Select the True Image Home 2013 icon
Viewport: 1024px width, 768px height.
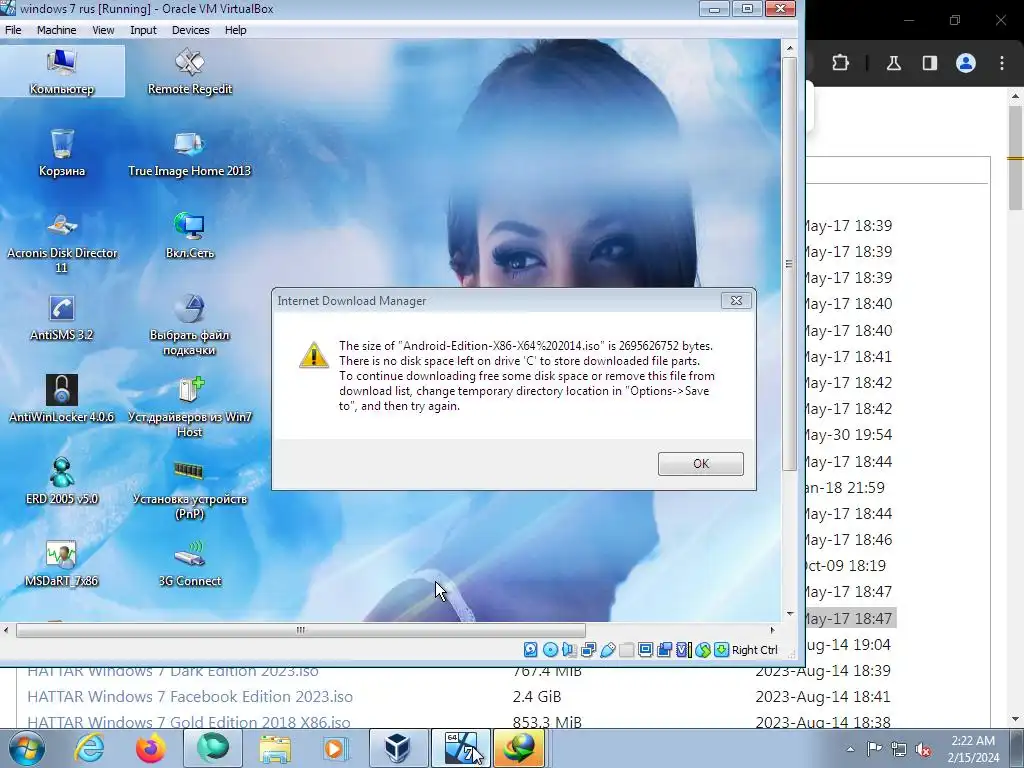pos(189,153)
